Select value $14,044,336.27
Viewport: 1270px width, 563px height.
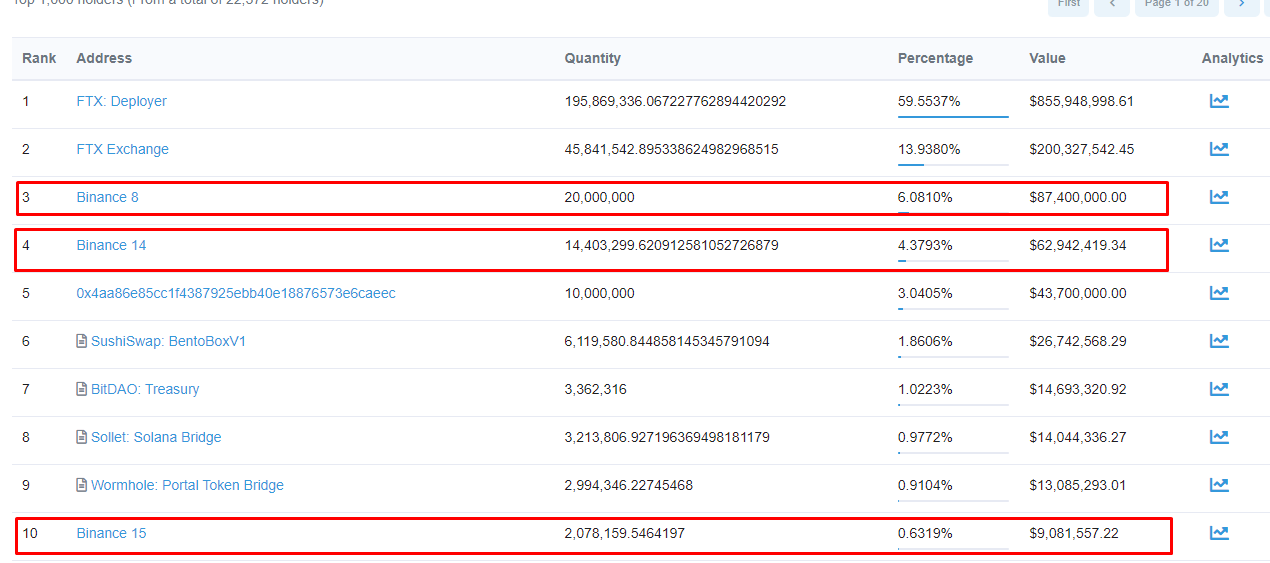[1077, 437]
